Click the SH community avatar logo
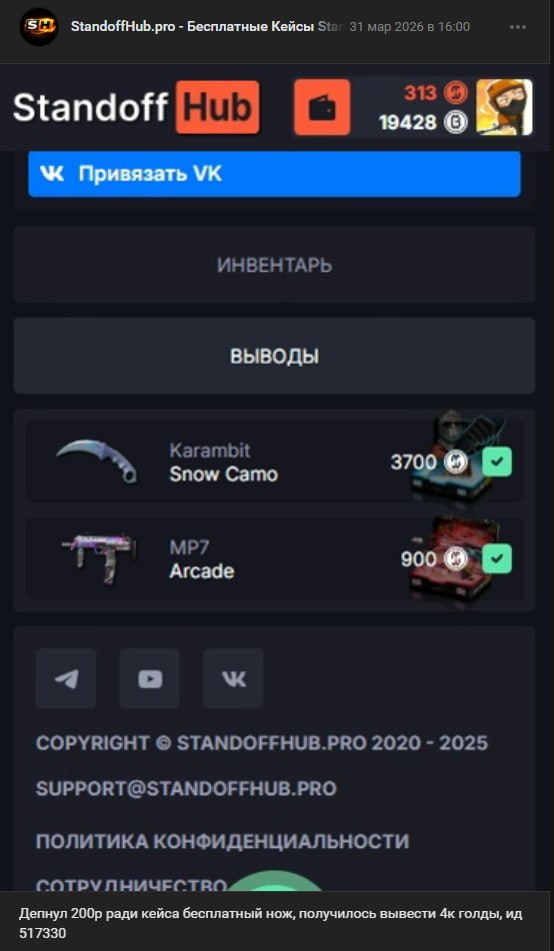Image resolution: width=554 pixels, height=951 pixels. [39, 26]
